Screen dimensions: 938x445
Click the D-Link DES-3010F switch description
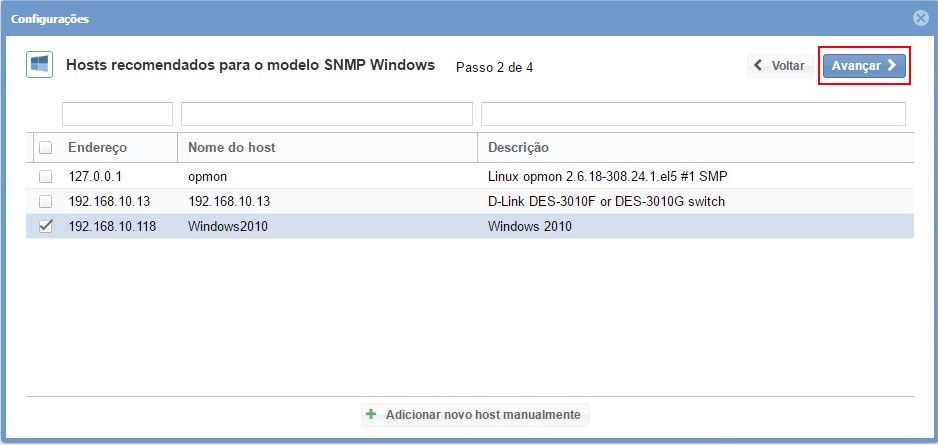coord(606,201)
